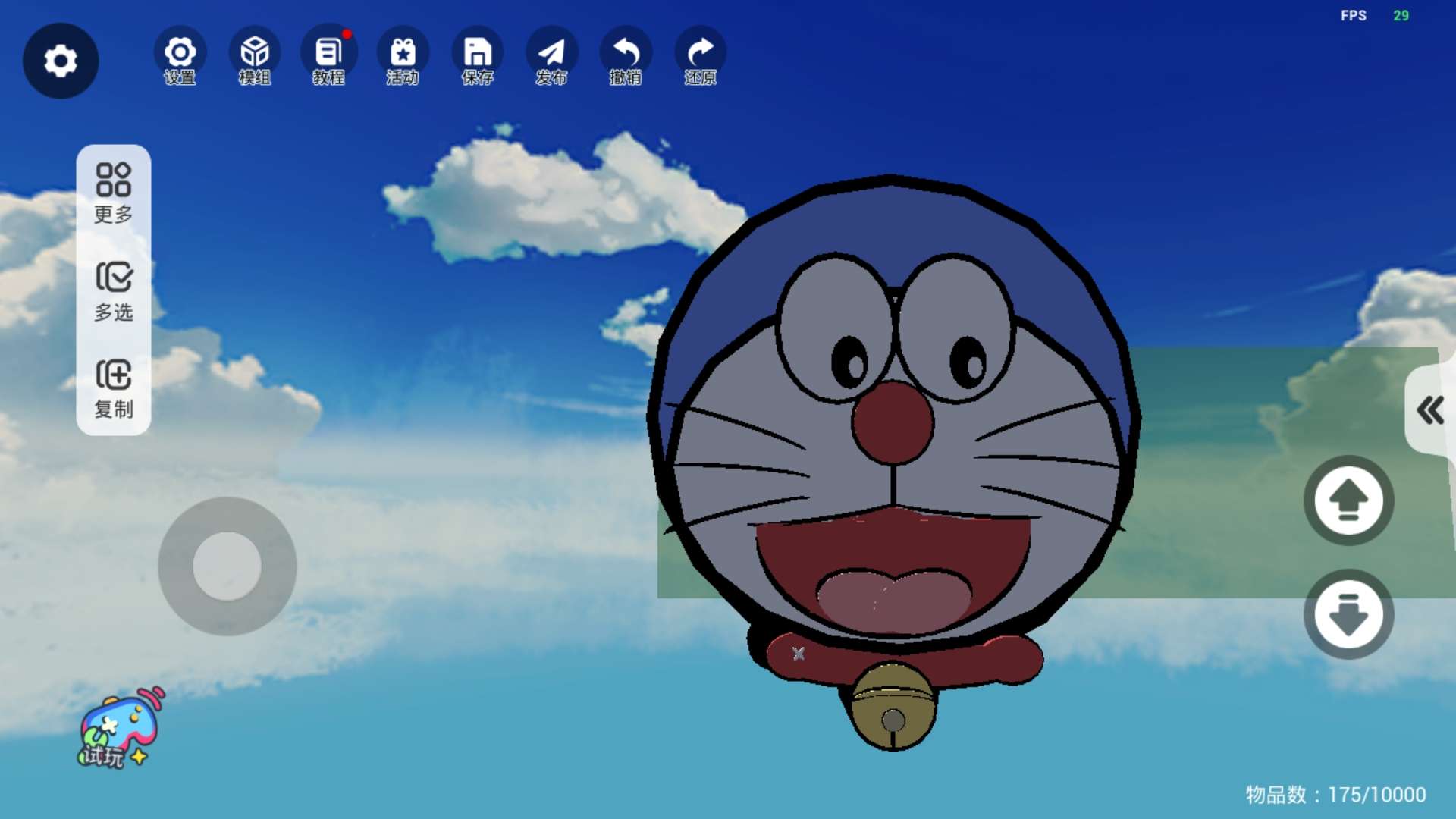Tap 复制 copy tool in side panel

tap(114, 389)
